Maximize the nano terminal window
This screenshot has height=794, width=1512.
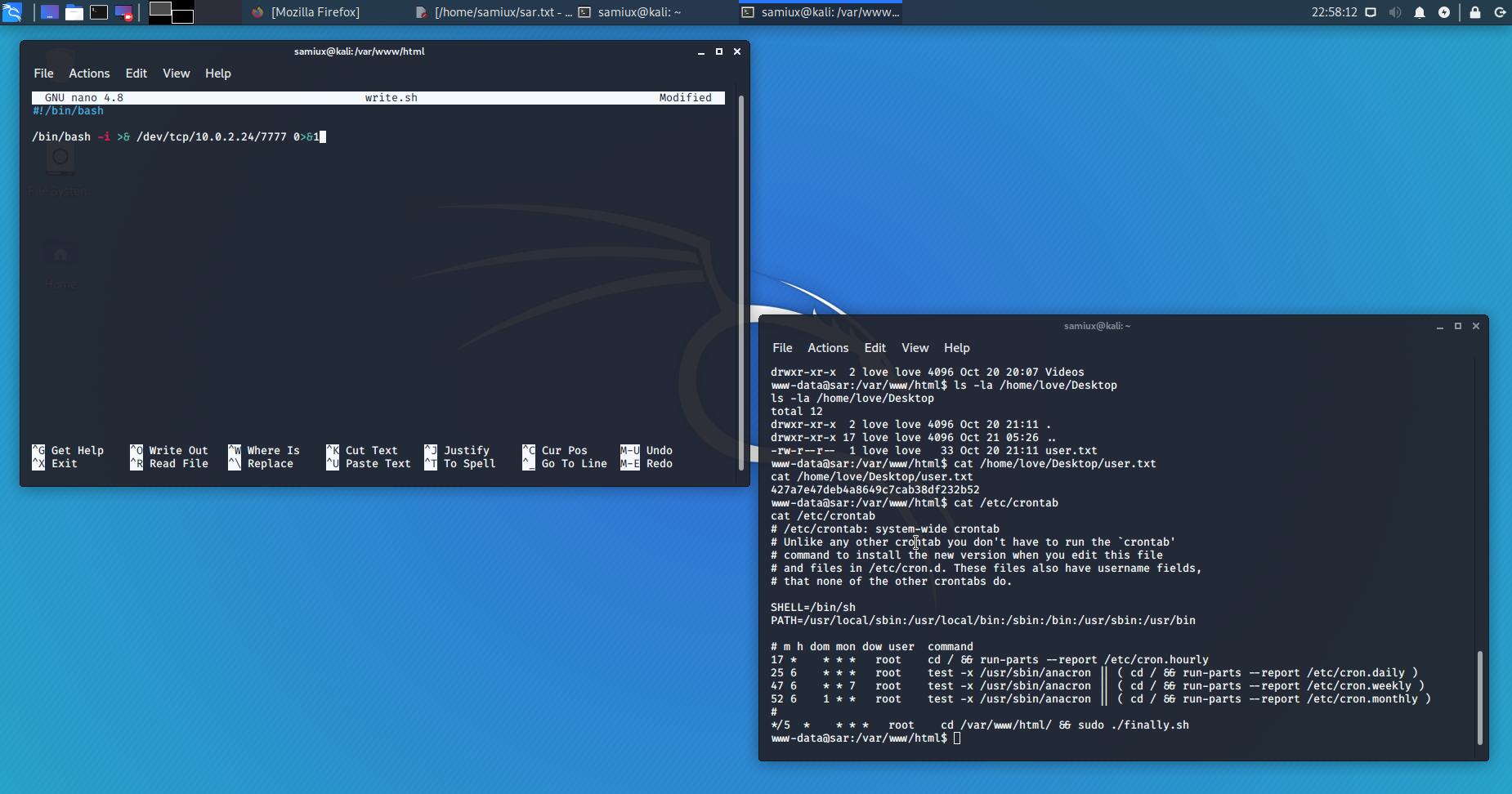click(x=719, y=51)
